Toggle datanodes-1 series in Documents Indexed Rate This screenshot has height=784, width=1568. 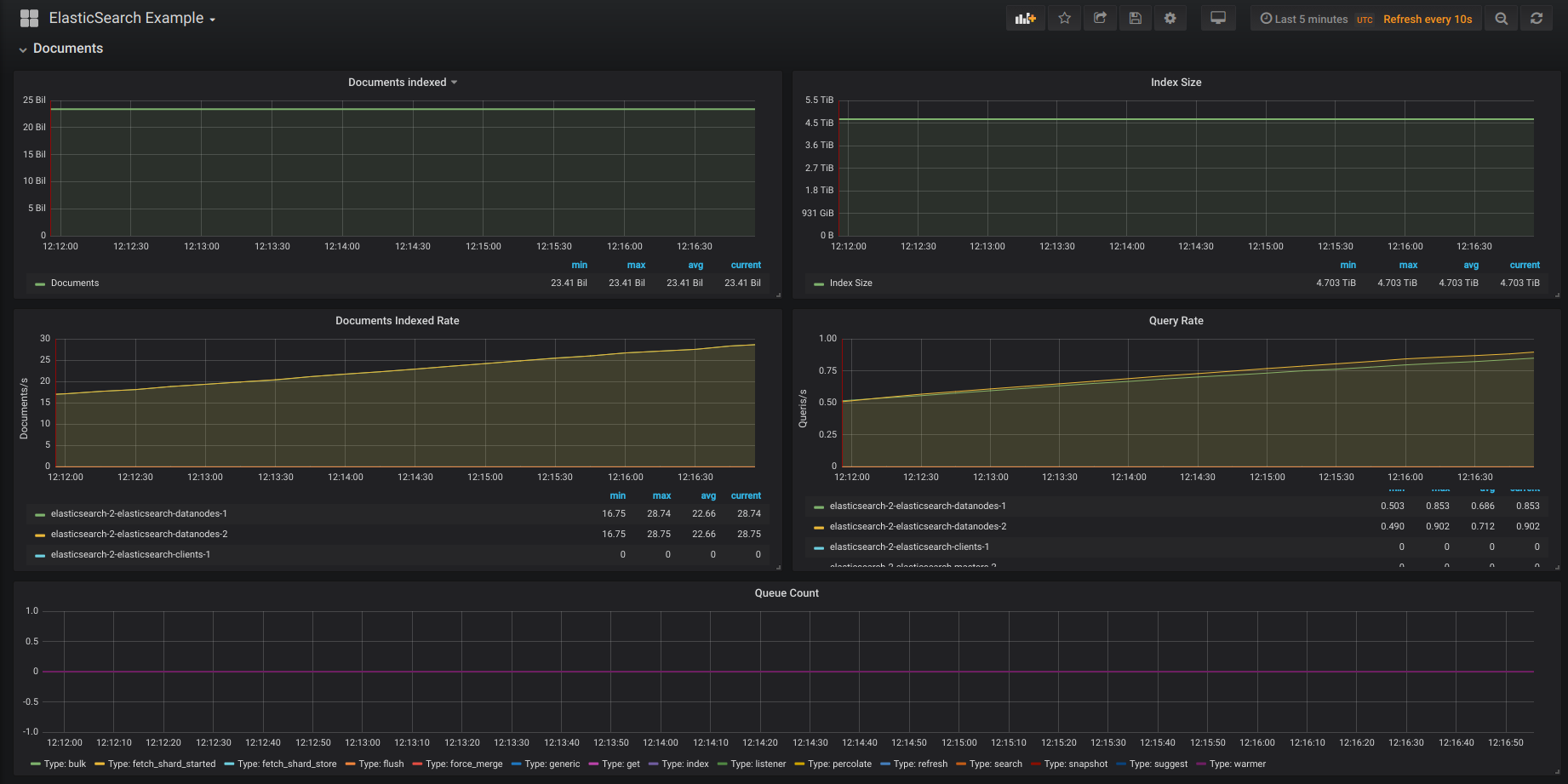point(139,513)
